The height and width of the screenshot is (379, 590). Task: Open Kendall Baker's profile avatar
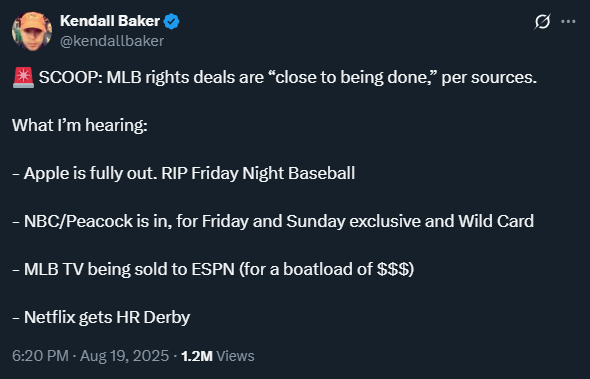[32, 31]
